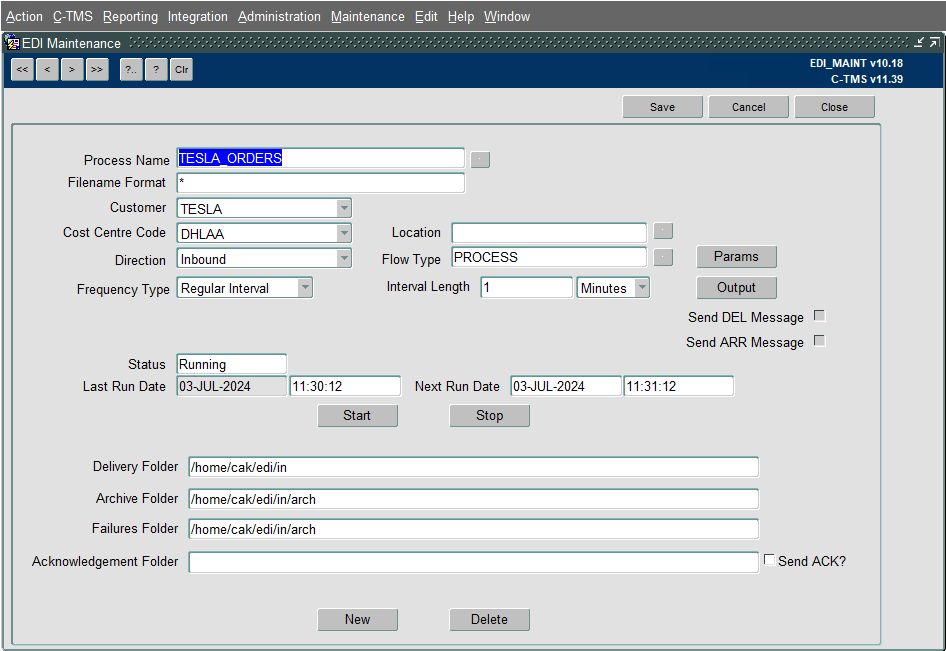
Task: Expand the Minutes interval unit dropdown
Action: 643,288
